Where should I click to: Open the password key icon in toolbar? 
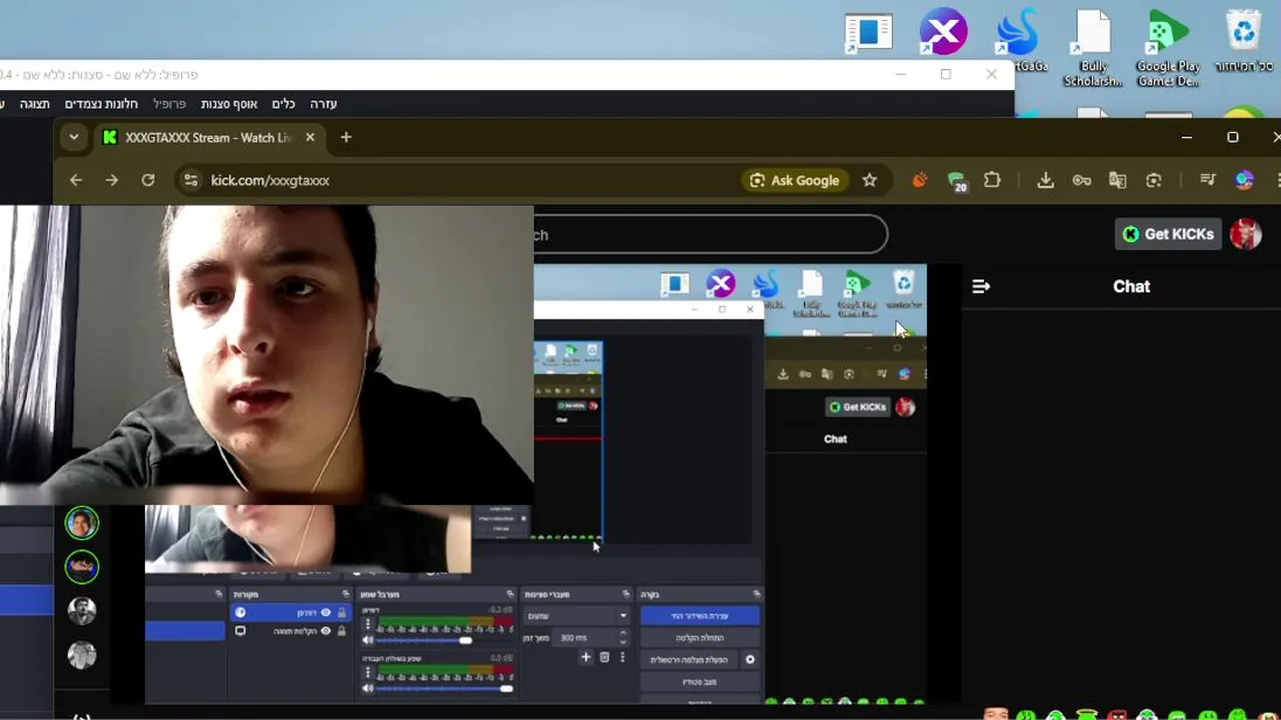1081,180
